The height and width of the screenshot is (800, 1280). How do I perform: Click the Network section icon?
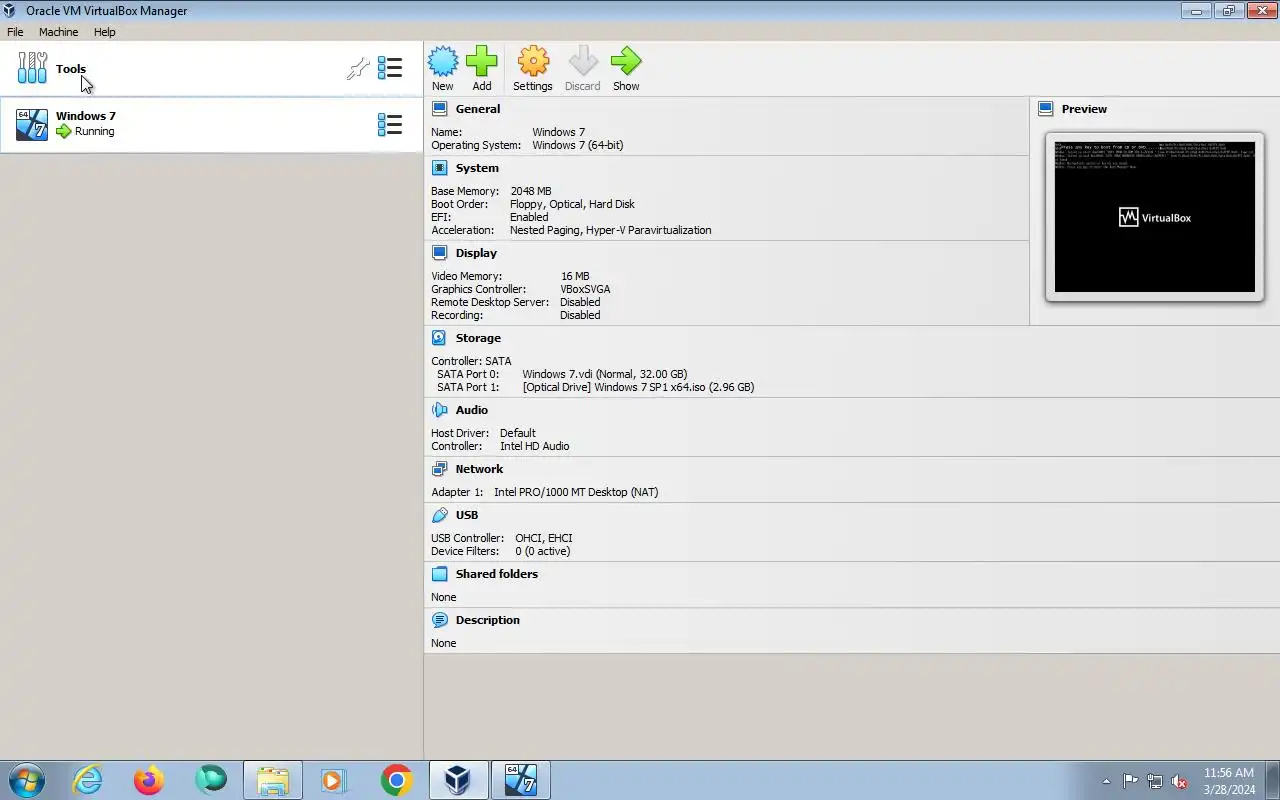pos(440,469)
